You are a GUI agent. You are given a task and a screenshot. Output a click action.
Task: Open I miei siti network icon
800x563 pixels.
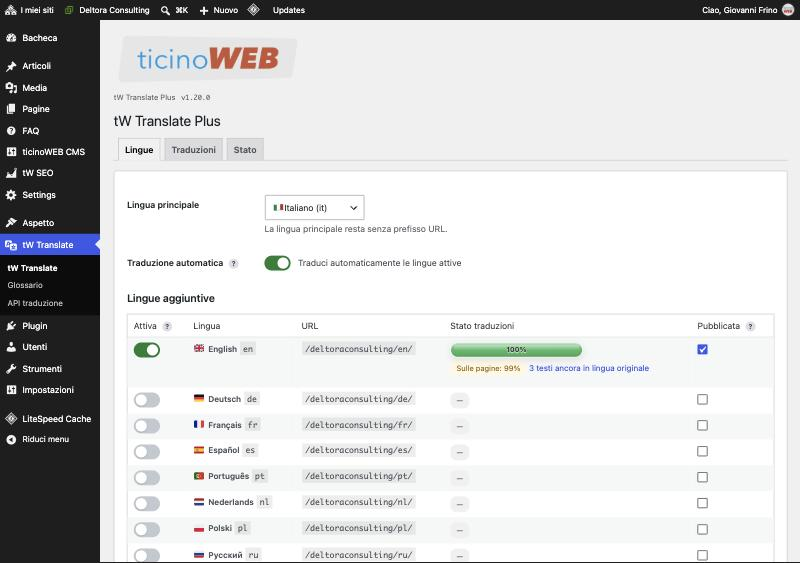click(x=10, y=10)
